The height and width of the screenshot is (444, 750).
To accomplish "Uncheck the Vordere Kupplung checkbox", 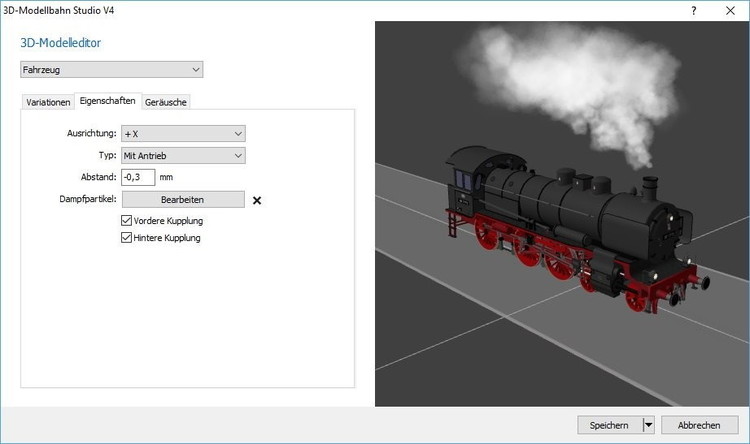I will (127, 220).
